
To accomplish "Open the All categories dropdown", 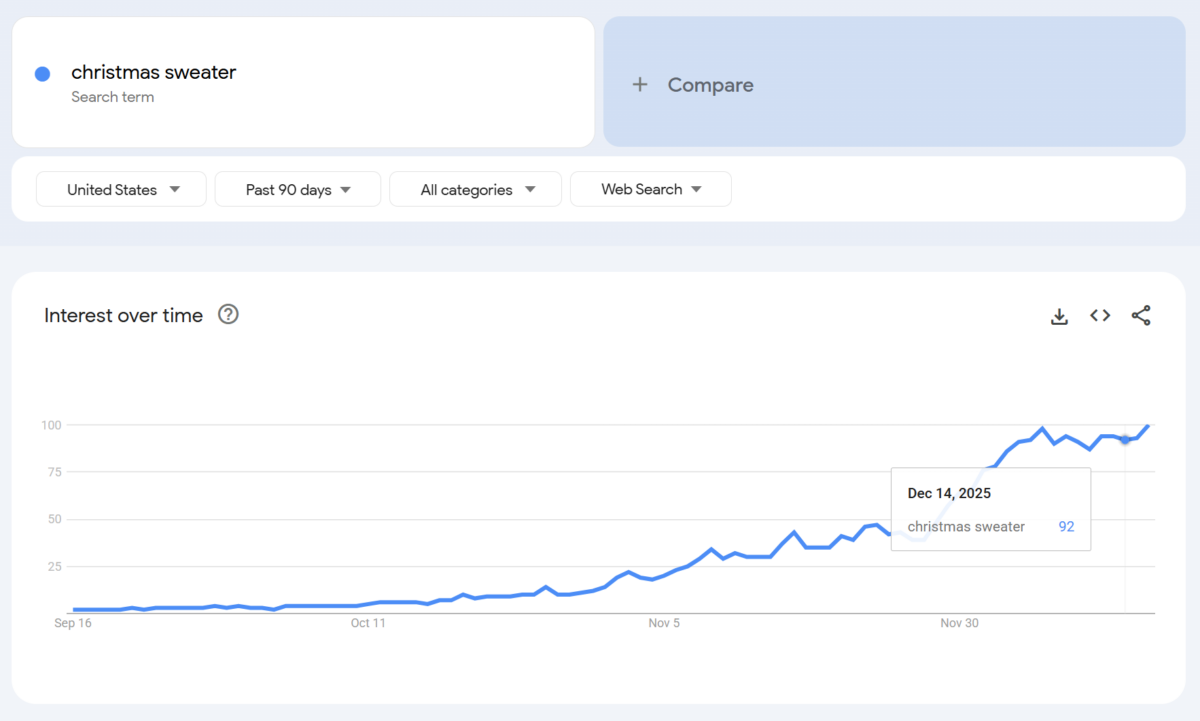I will coord(474,189).
